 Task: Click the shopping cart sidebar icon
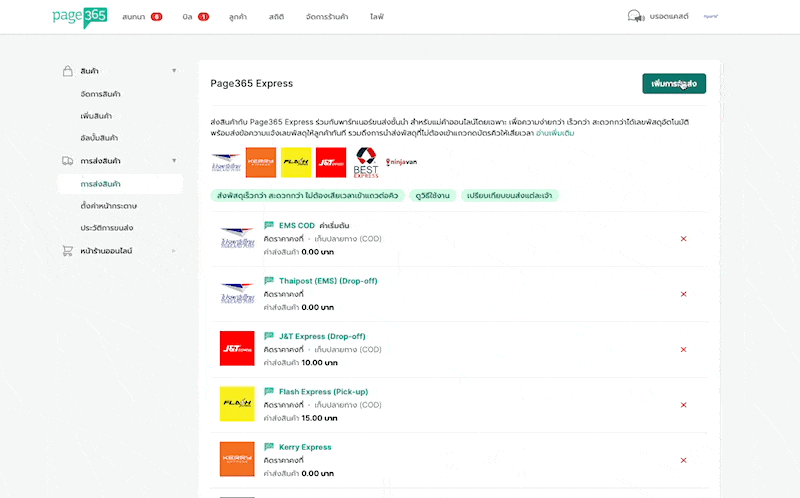[x=68, y=251]
